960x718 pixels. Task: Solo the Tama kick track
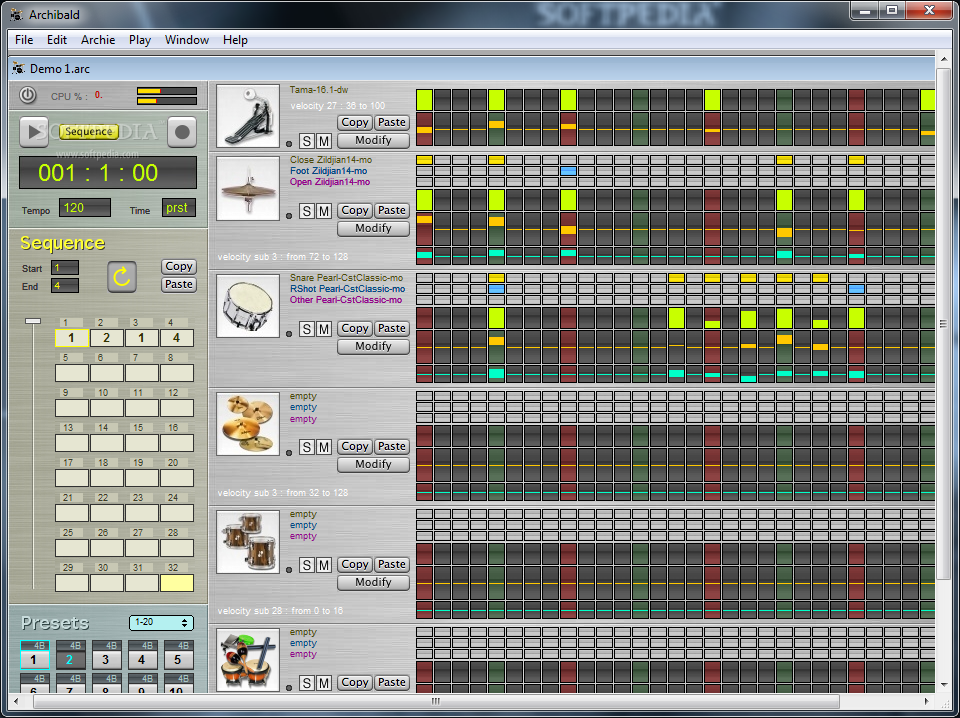click(x=307, y=141)
